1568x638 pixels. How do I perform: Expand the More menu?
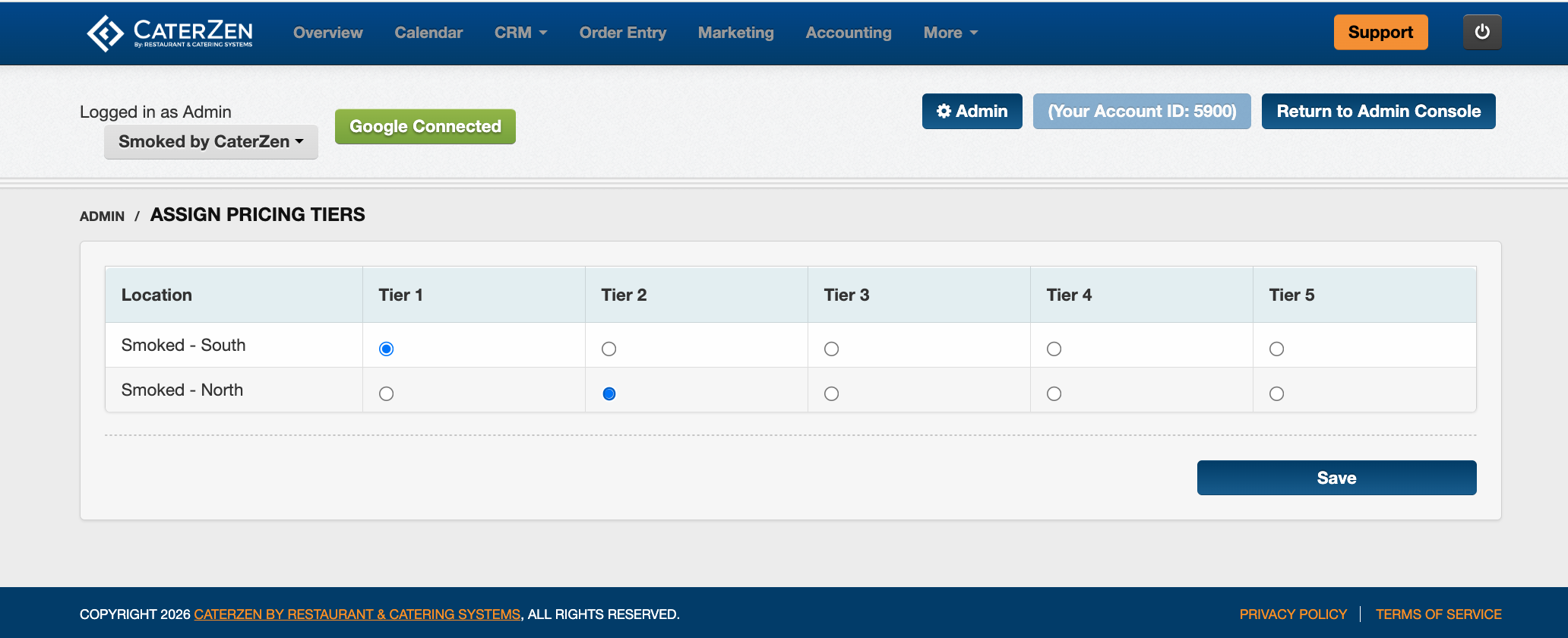click(951, 33)
